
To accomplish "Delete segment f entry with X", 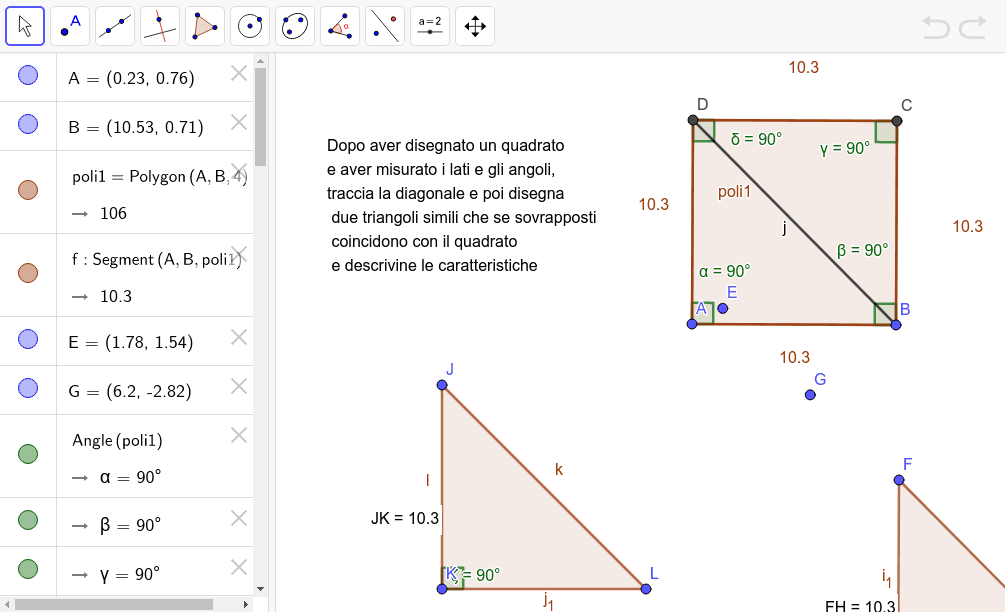I will click(239, 254).
